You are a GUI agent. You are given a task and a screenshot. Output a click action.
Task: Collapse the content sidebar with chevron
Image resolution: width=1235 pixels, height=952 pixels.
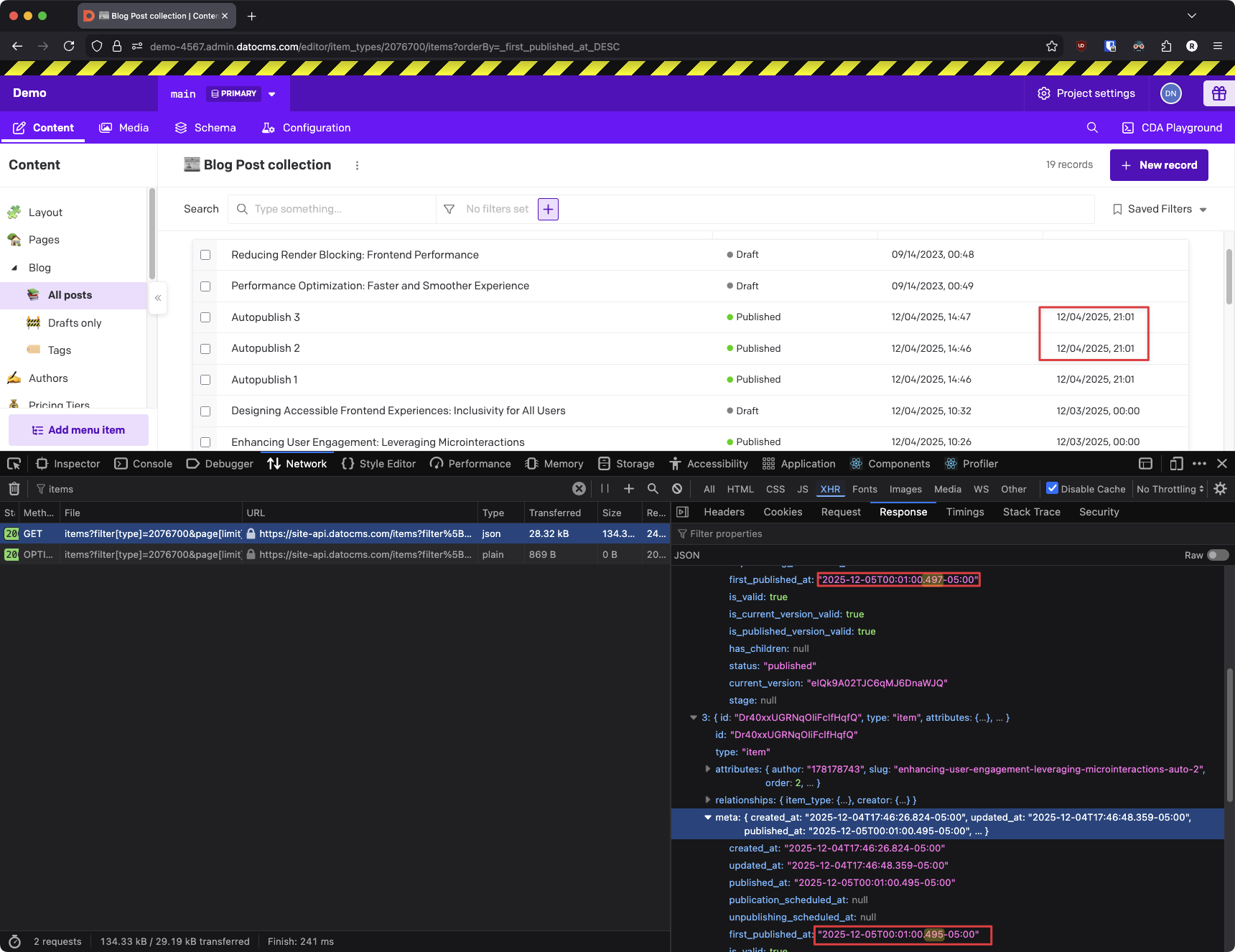(x=158, y=298)
